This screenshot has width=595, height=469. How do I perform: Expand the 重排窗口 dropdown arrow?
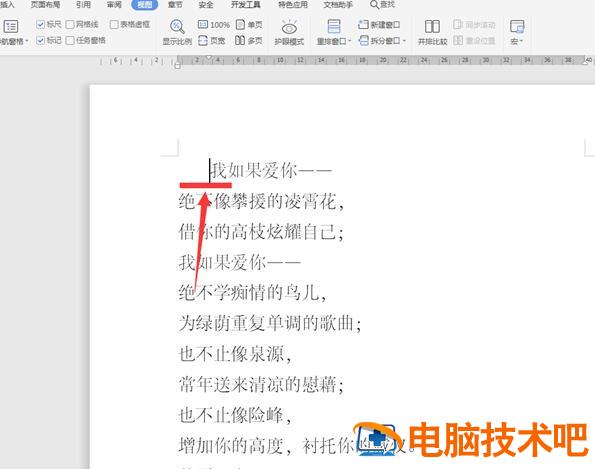pos(349,41)
